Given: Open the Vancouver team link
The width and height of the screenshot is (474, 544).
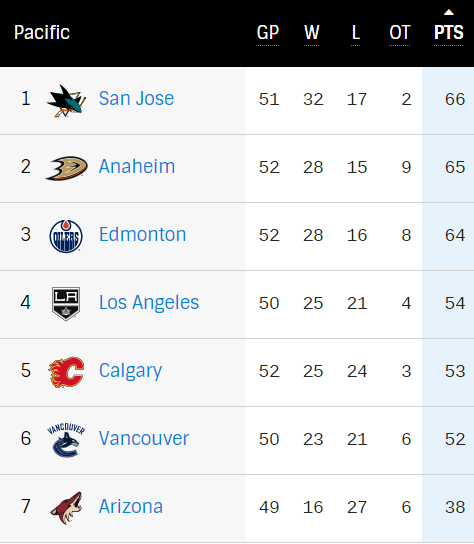Looking at the screenshot, I should [144, 439].
